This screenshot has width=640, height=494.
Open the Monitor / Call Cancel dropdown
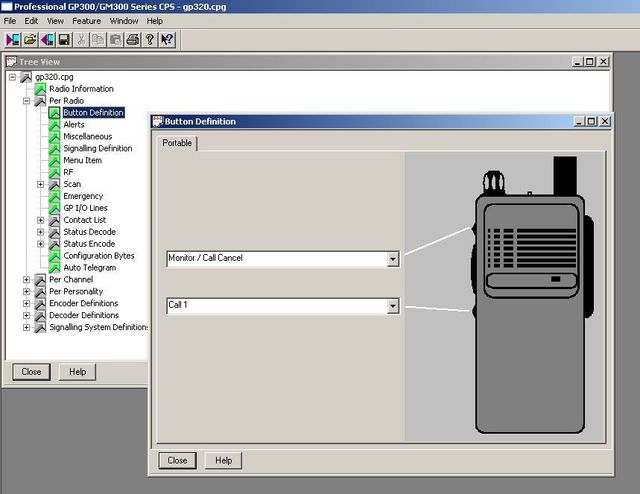pos(393,259)
